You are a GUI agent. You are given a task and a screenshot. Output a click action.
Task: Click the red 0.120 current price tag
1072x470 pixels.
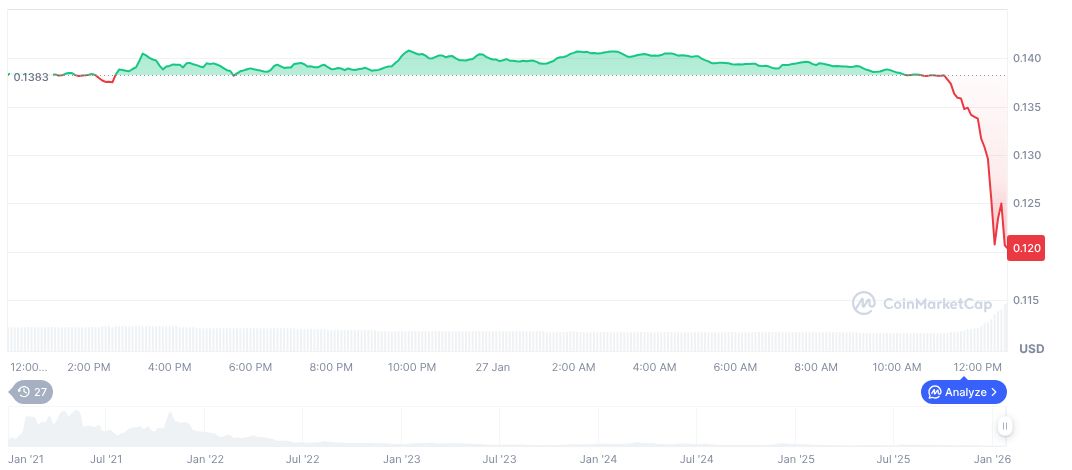[1024, 248]
